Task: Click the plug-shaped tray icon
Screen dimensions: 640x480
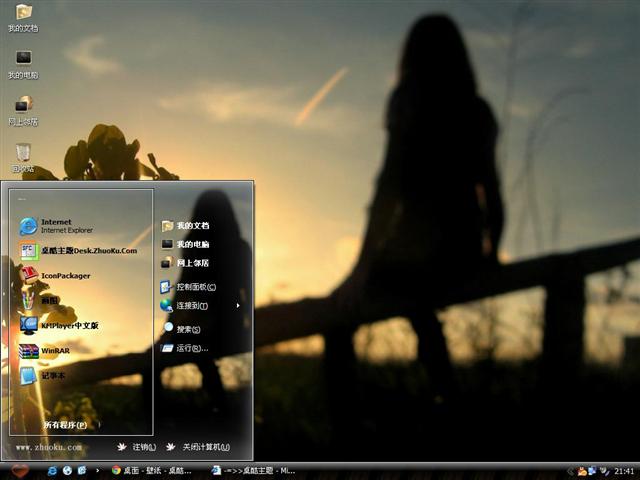Action: coord(604,471)
